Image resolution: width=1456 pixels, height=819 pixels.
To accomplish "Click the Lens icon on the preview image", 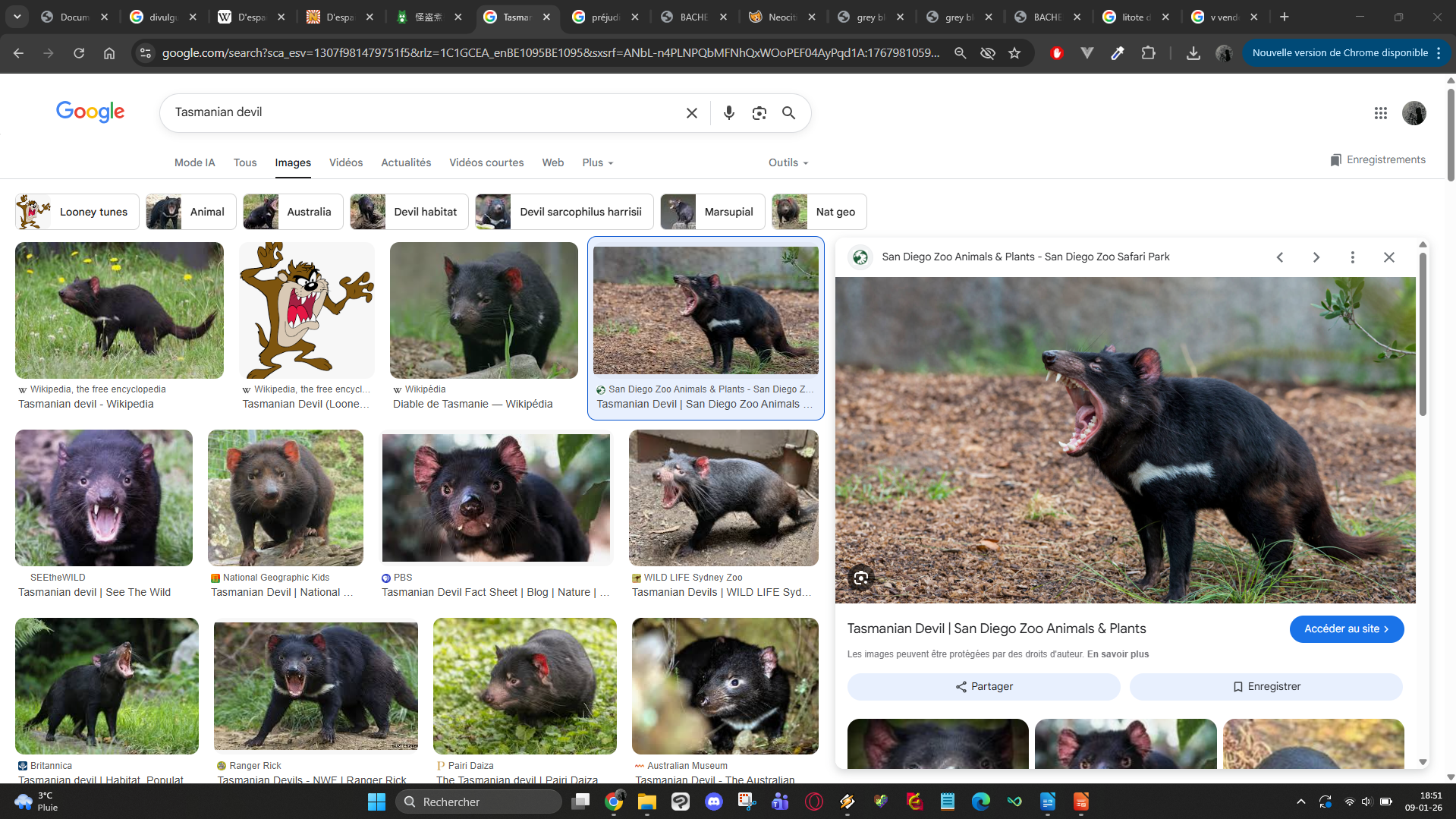I will tap(860, 578).
